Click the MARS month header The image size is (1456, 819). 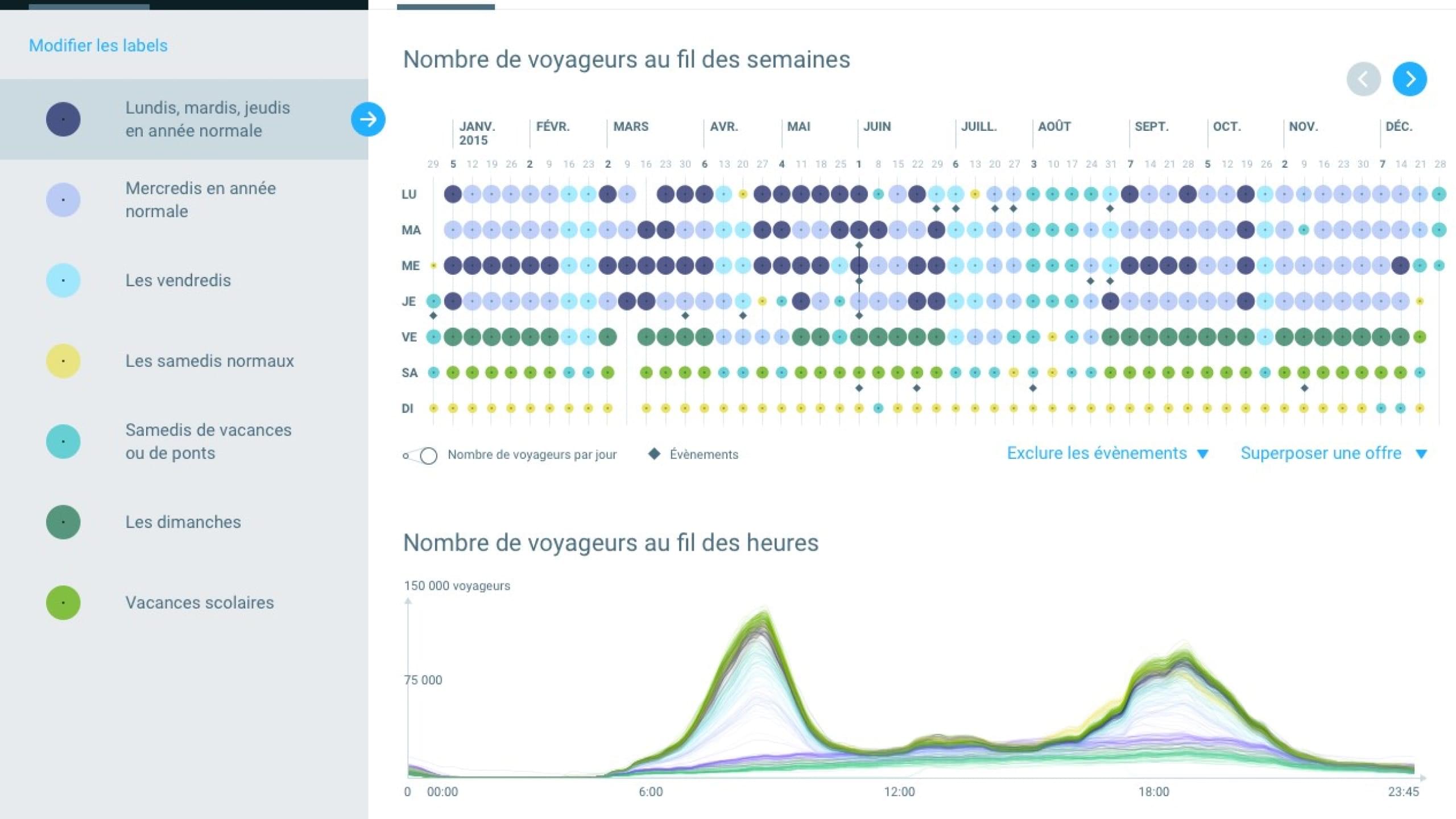click(631, 126)
